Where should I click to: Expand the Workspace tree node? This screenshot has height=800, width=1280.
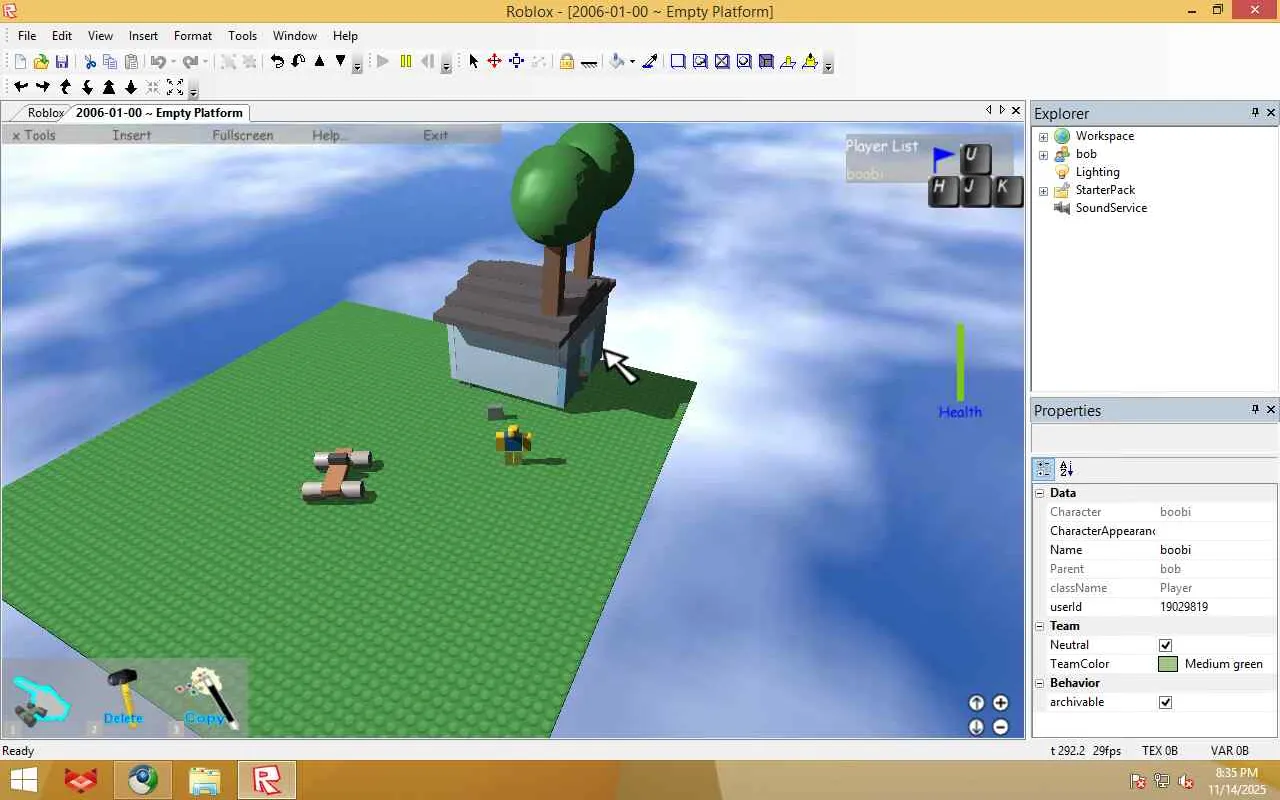(x=1043, y=136)
